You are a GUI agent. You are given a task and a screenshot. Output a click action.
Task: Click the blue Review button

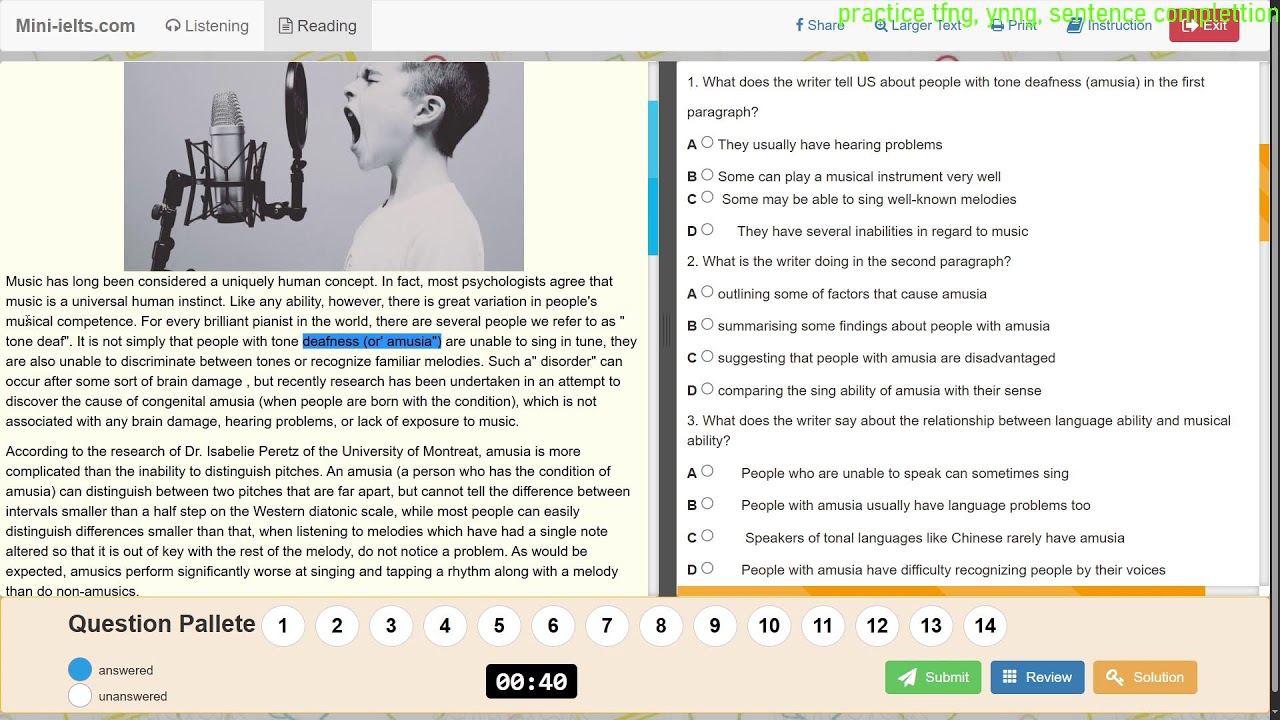pos(1037,677)
